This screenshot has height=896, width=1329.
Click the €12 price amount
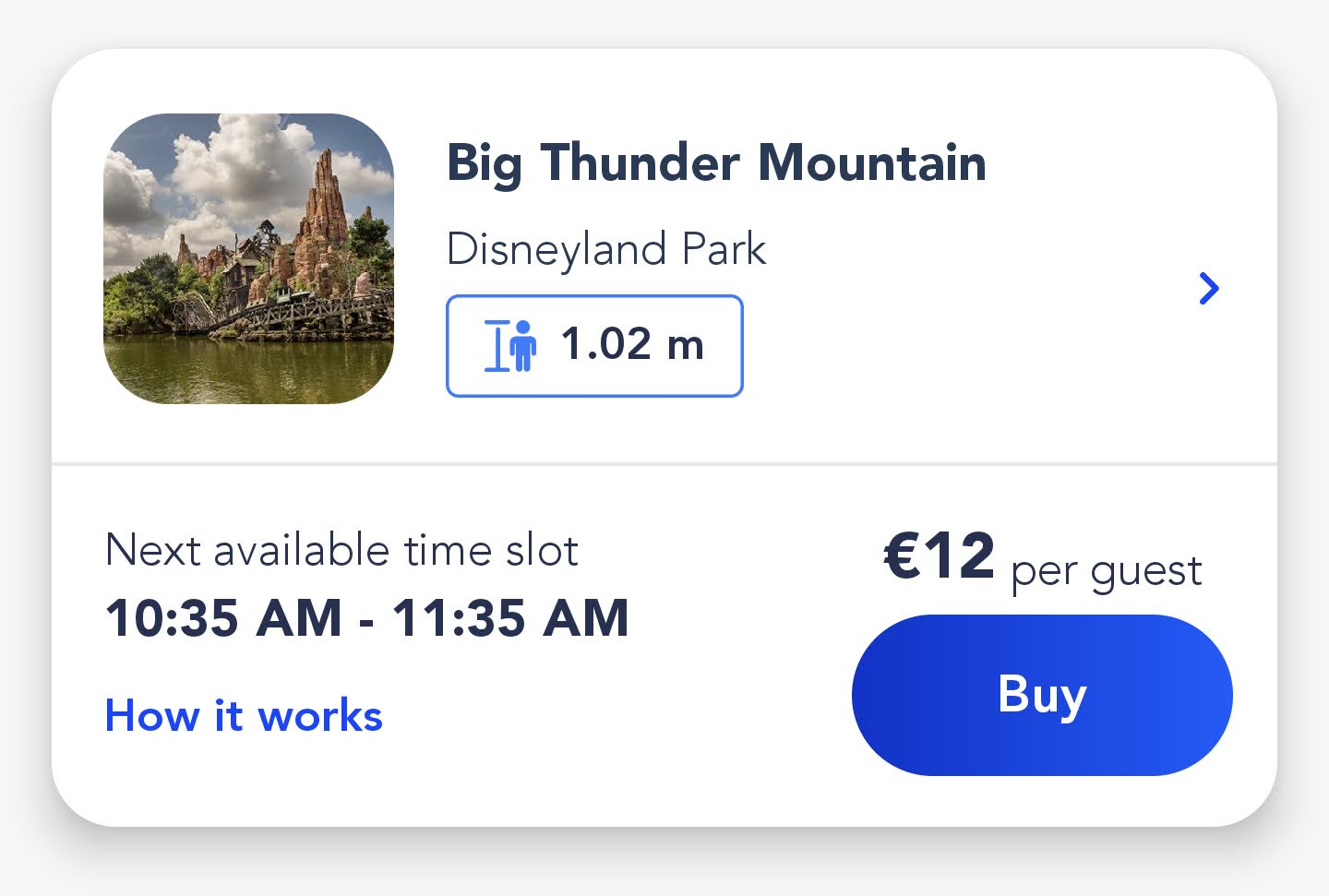[x=940, y=556]
